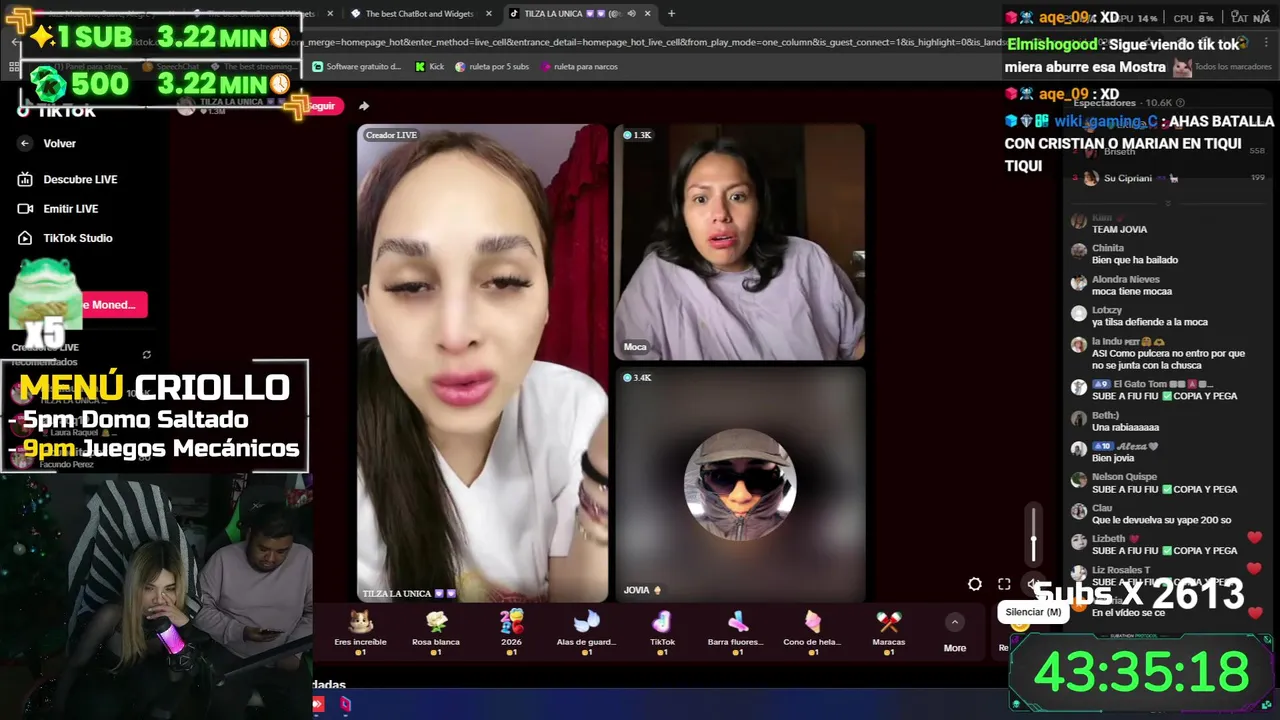Open the pink taskbar app icon
This screenshot has height=720, width=1280.
pos(345,705)
